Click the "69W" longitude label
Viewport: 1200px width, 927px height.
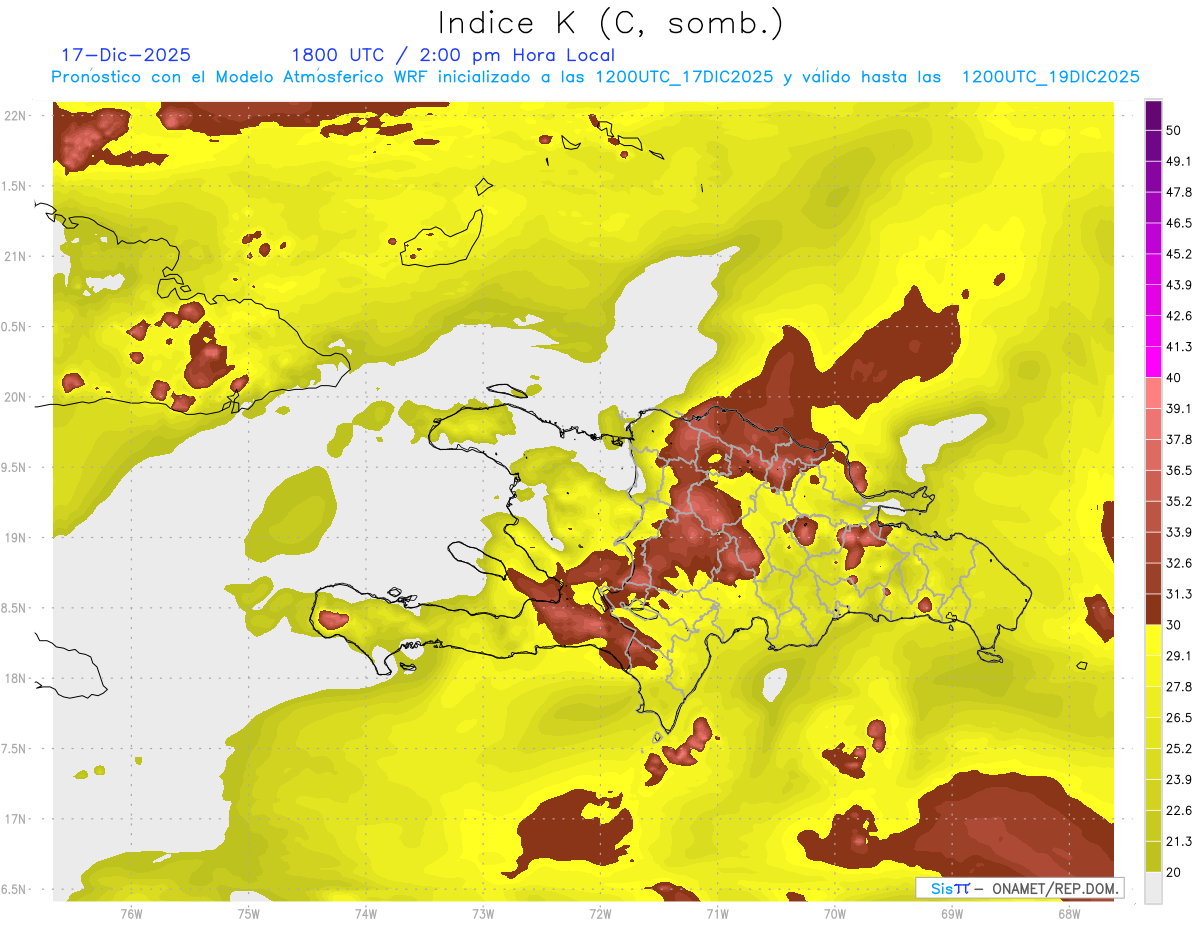[951, 913]
